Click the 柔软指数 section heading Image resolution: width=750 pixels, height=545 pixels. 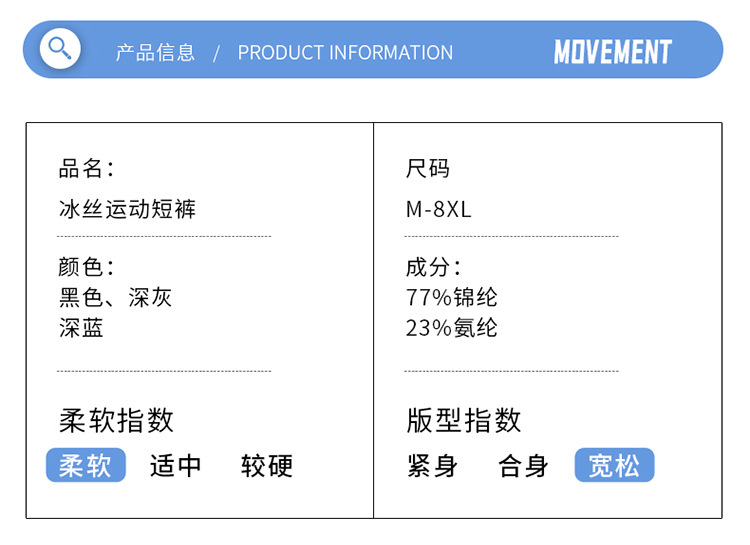[x=116, y=420]
